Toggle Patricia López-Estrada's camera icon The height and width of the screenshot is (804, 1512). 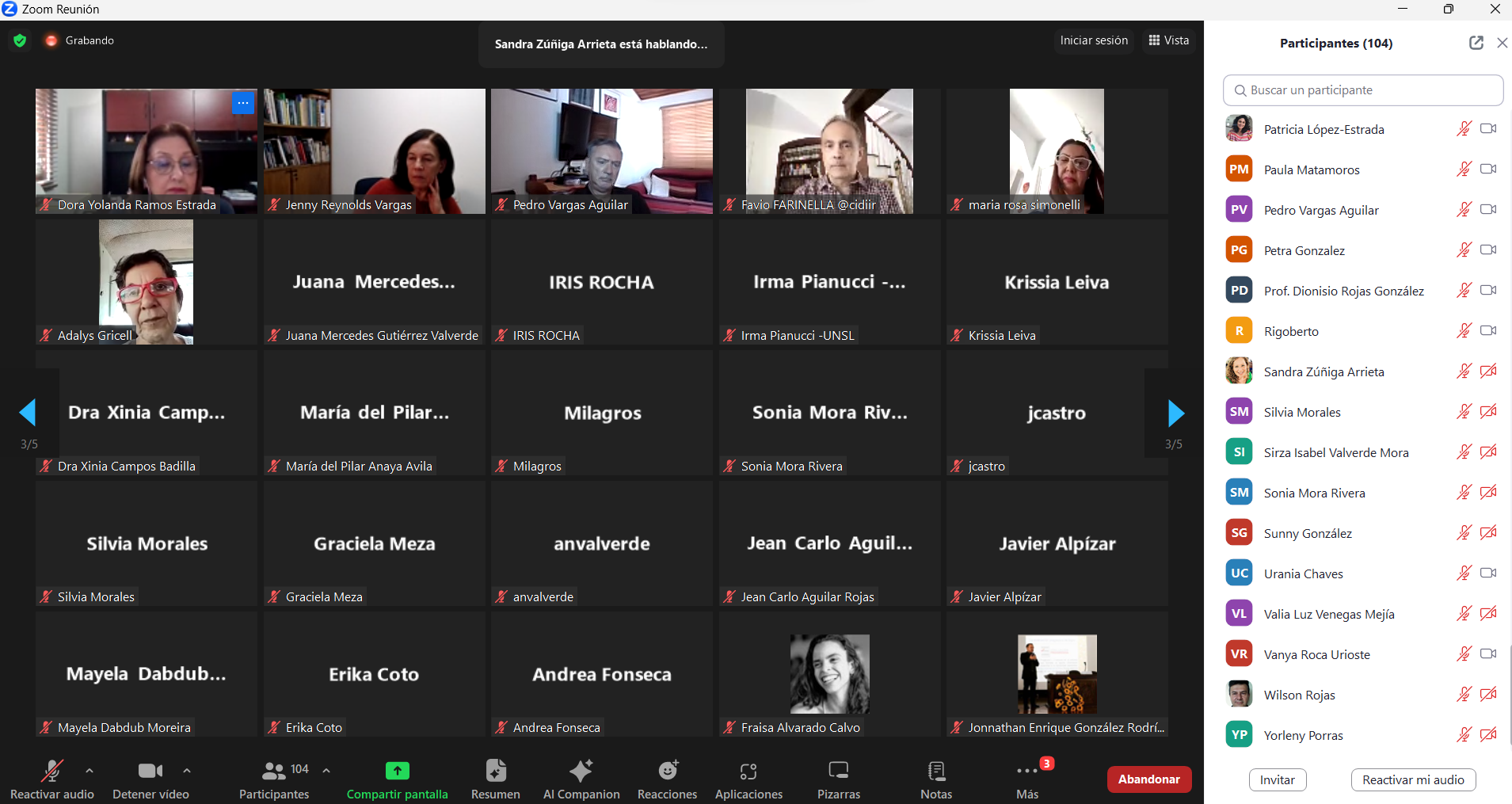(1489, 128)
